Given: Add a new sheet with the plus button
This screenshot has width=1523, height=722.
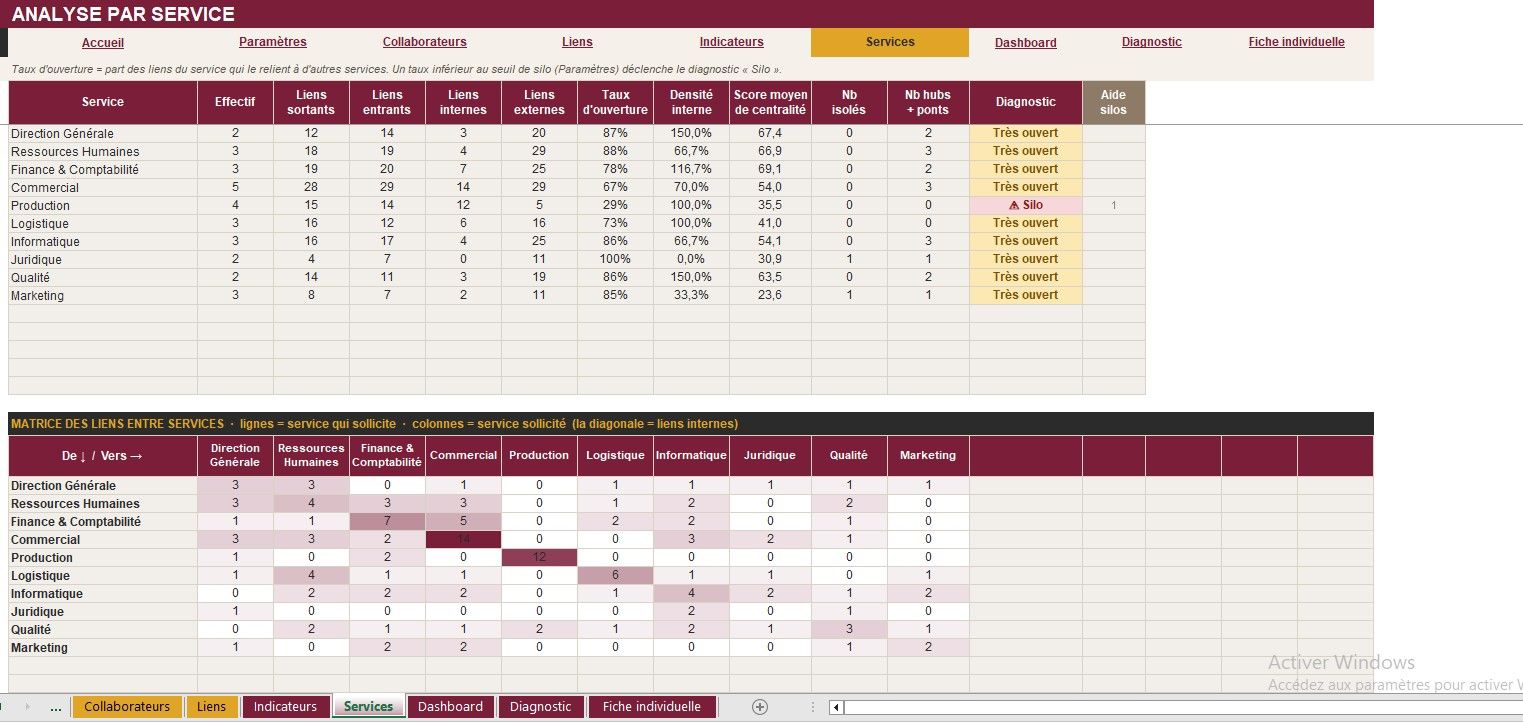Looking at the screenshot, I should pos(759,707).
